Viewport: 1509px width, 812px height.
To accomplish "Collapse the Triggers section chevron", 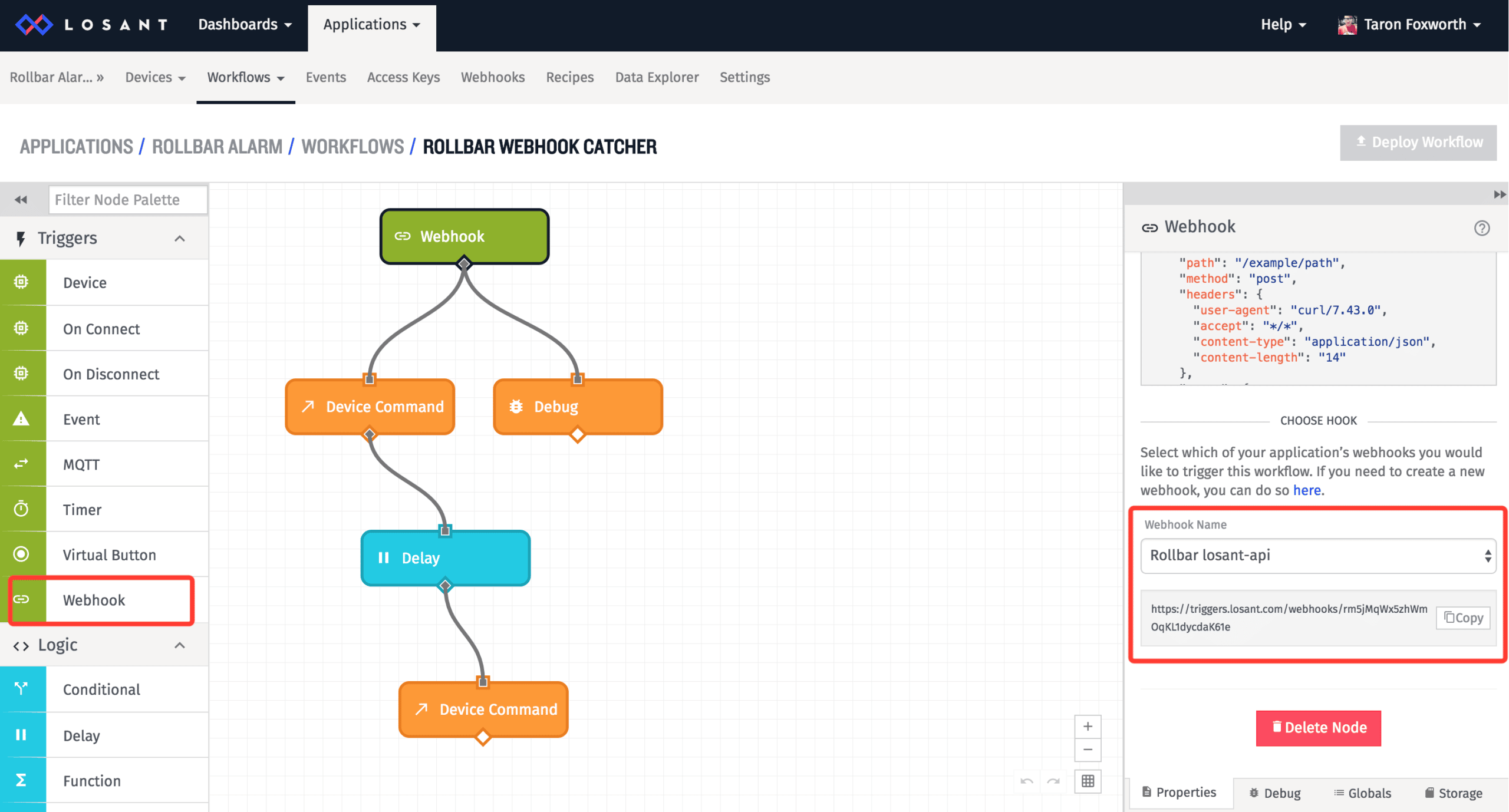I will pyautogui.click(x=180, y=238).
